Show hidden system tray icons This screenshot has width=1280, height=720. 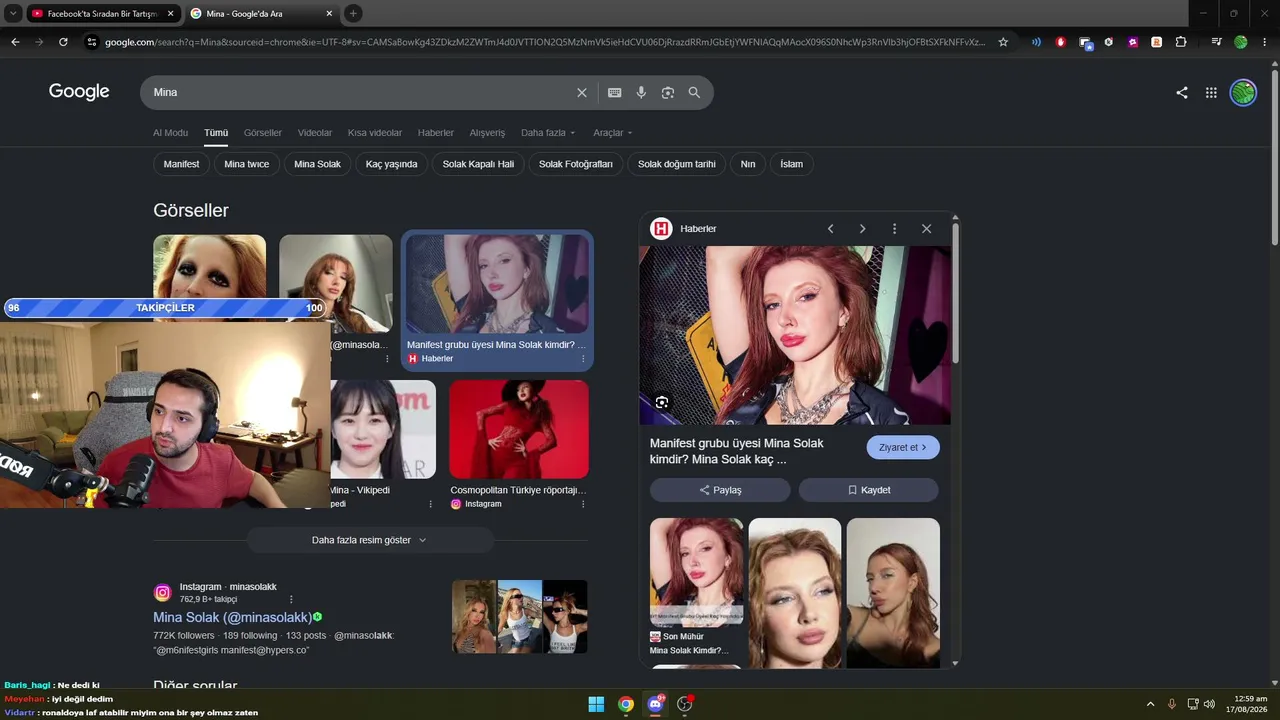point(1150,704)
